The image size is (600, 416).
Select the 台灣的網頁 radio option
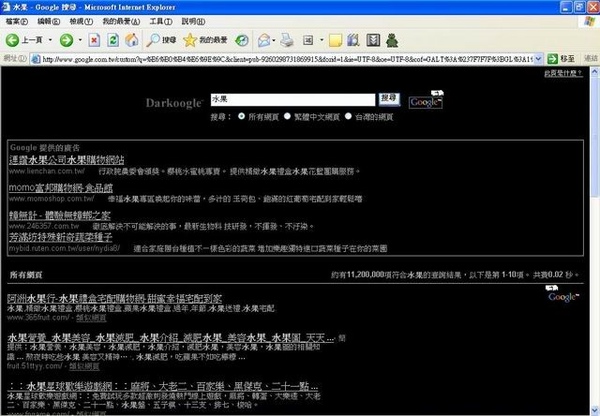pos(348,116)
